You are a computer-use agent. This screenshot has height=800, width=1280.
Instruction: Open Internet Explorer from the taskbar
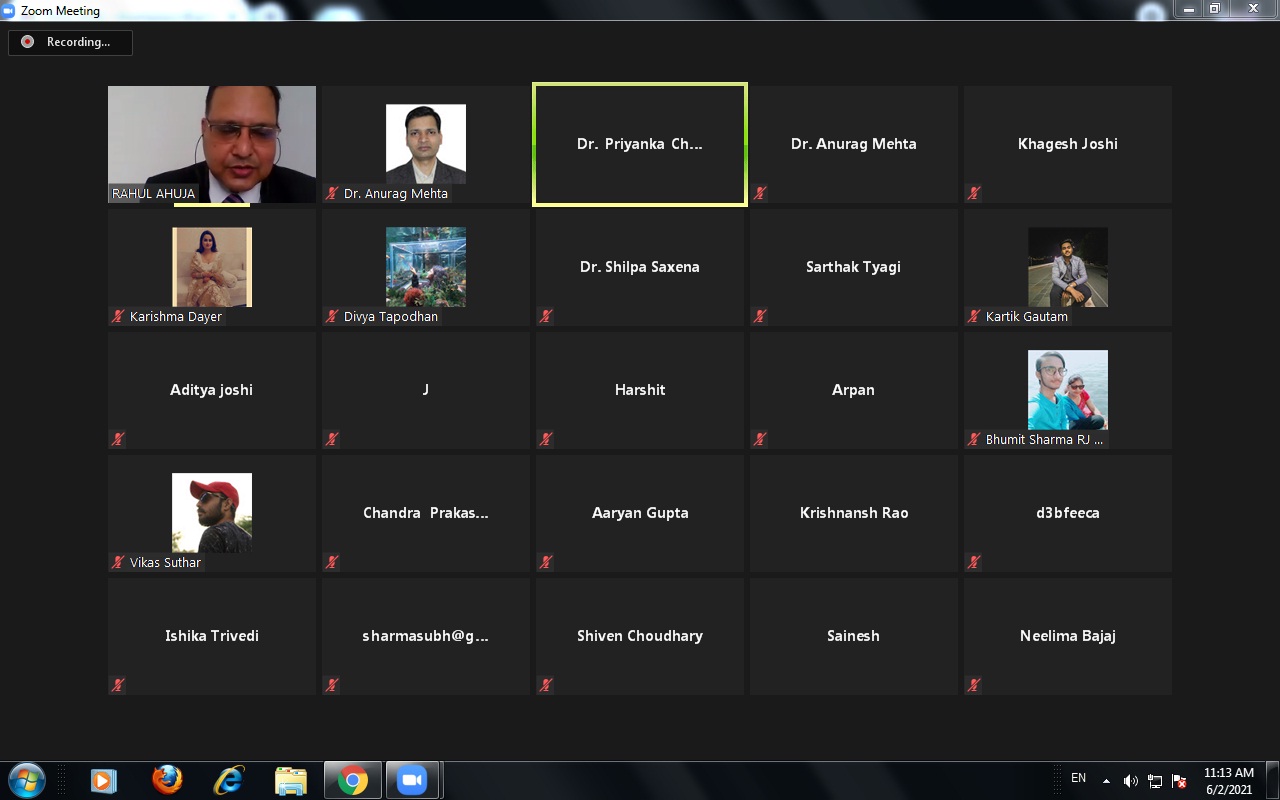[229, 780]
